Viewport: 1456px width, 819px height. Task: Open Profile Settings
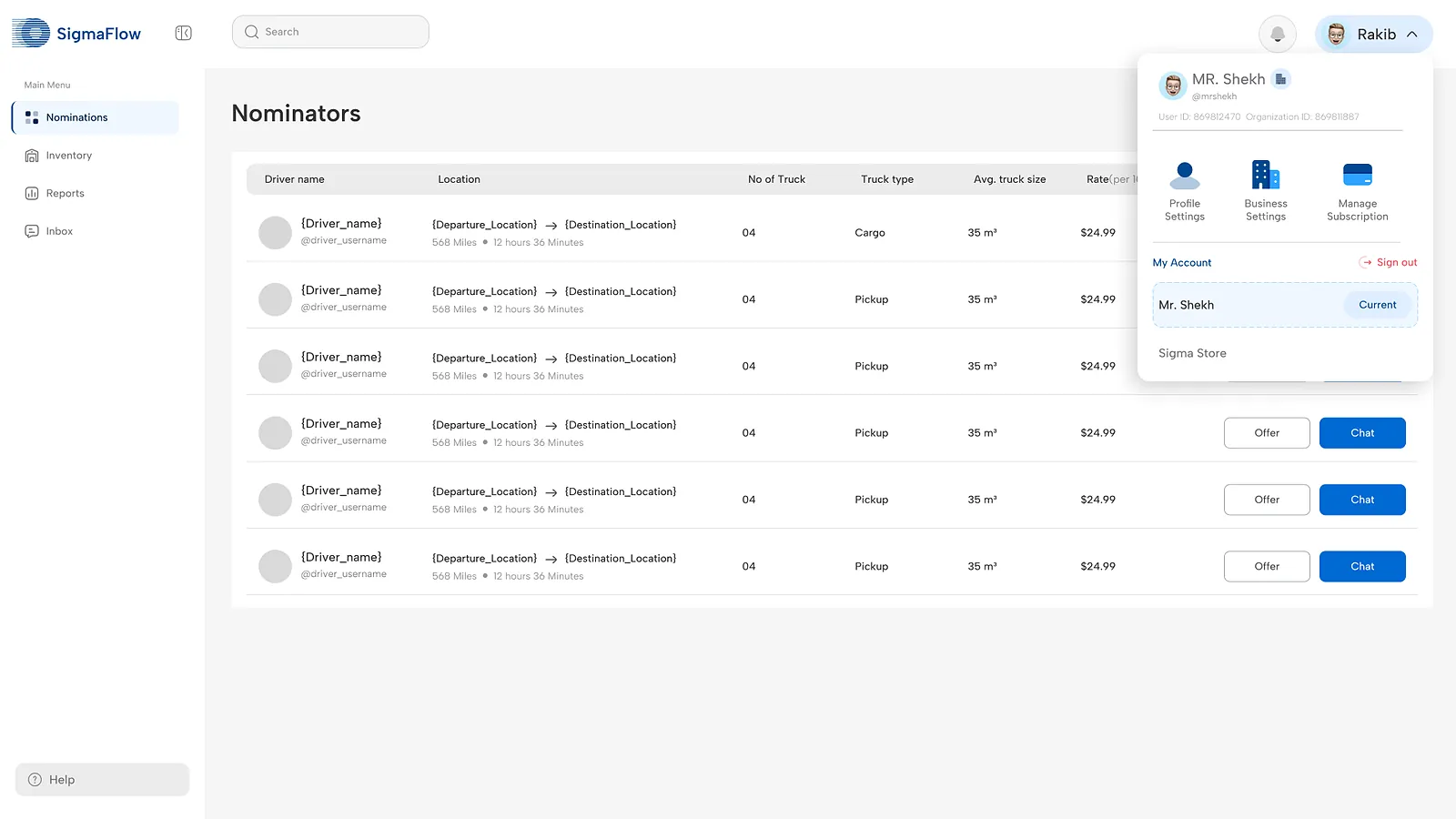click(x=1185, y=191)
